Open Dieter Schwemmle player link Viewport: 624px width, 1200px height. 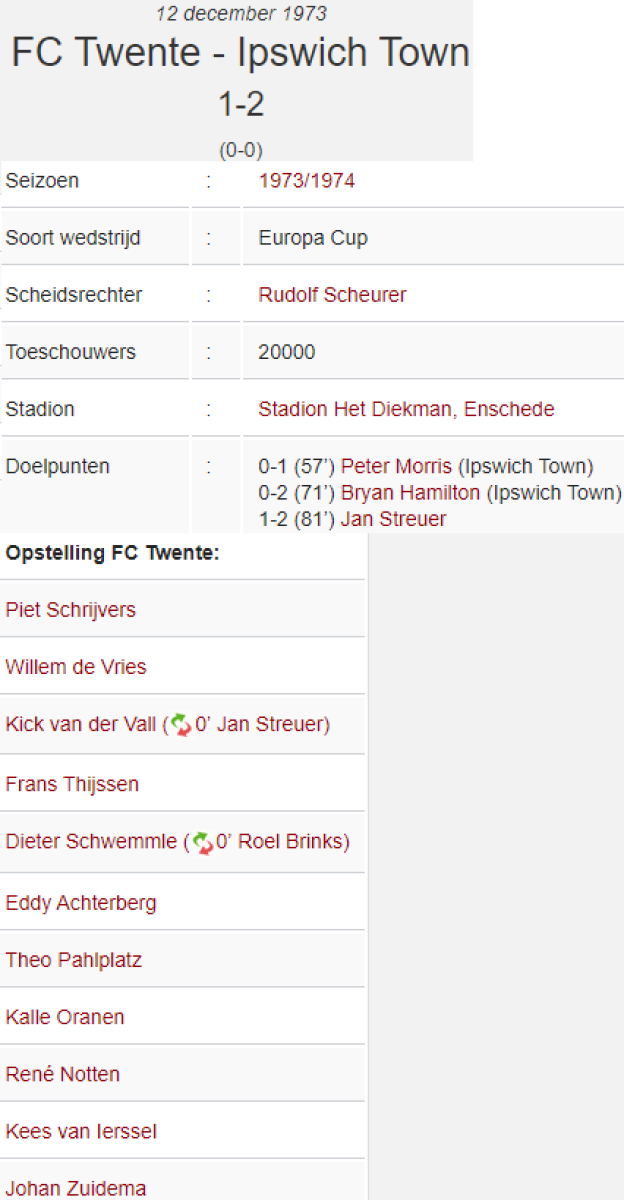(x=90, y=842)
